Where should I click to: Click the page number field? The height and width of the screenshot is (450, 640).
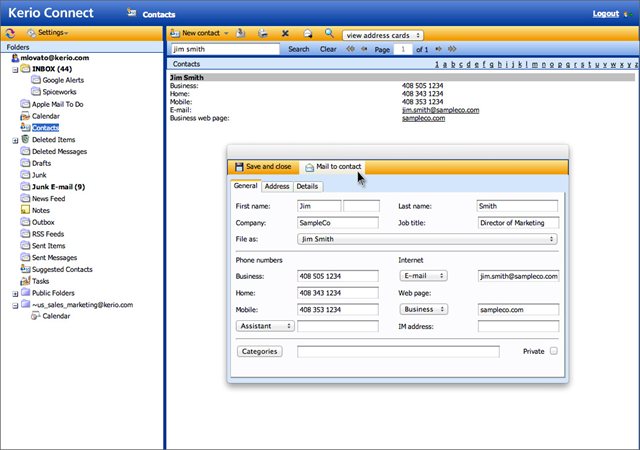click(403, 49)
